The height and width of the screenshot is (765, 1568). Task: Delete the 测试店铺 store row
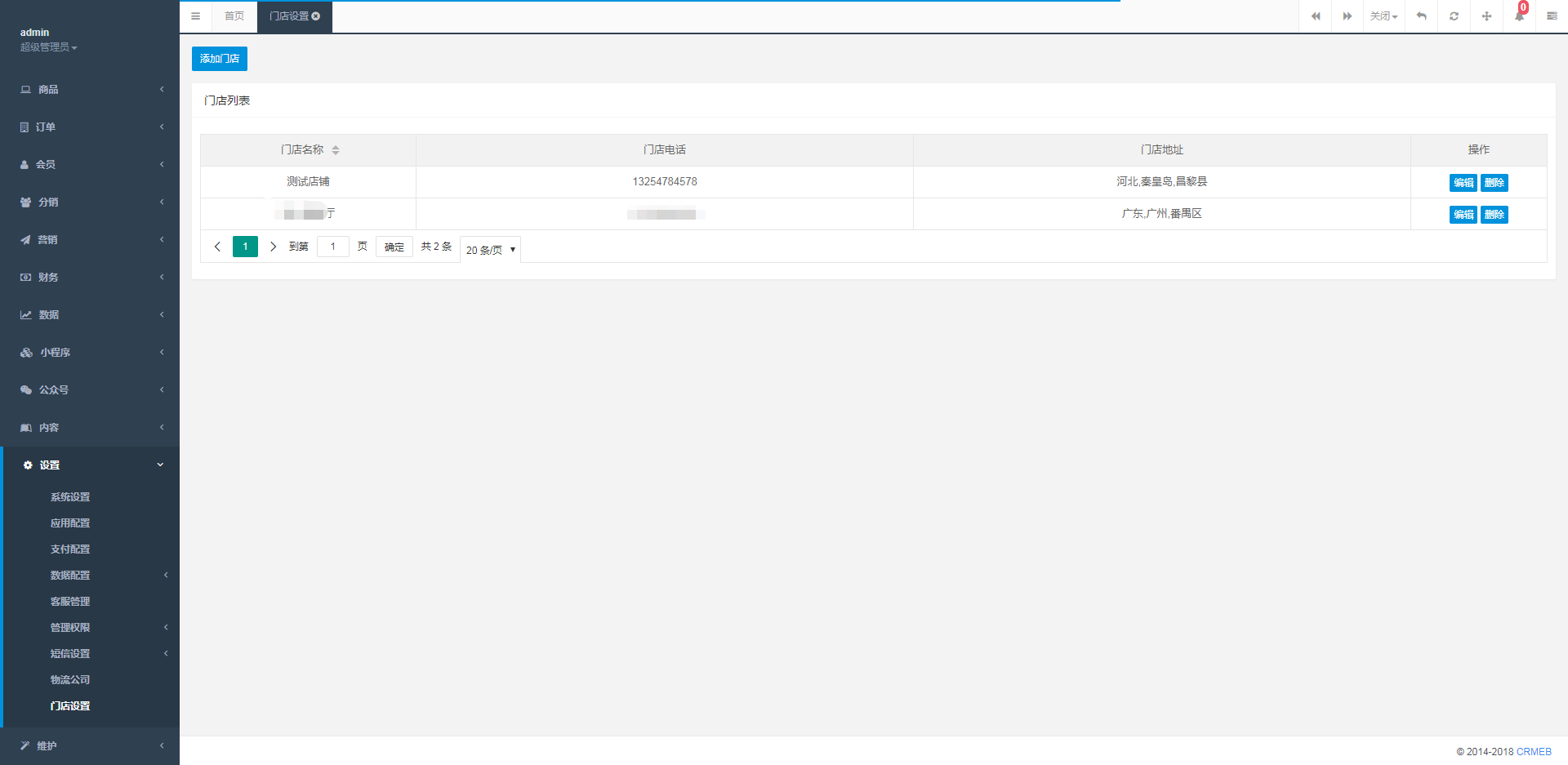tap(1494, 183)
